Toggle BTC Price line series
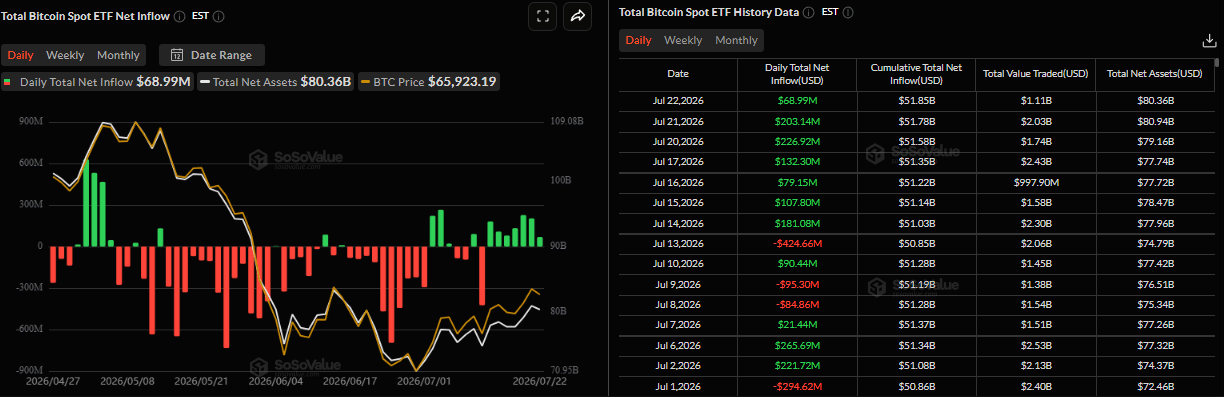This screenshot has width=1224, height=397. point(429,82)
